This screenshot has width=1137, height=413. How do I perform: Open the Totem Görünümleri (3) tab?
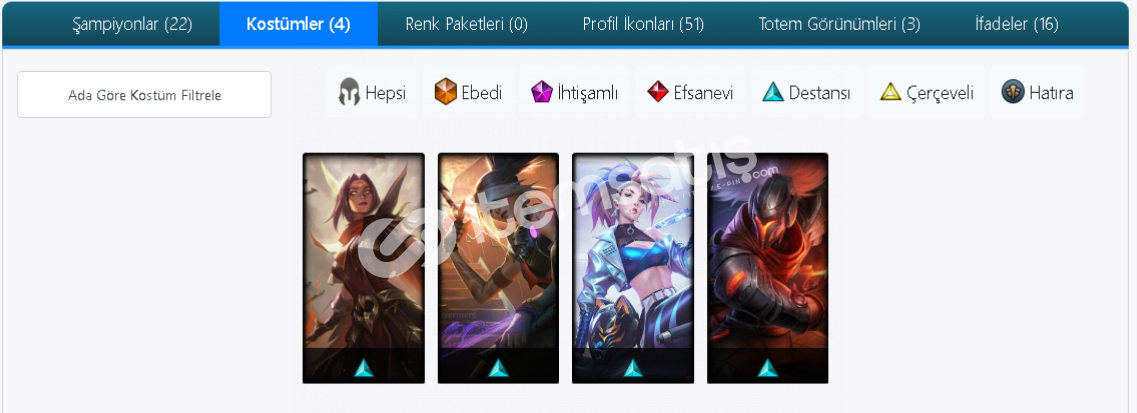tap(840, 24)
